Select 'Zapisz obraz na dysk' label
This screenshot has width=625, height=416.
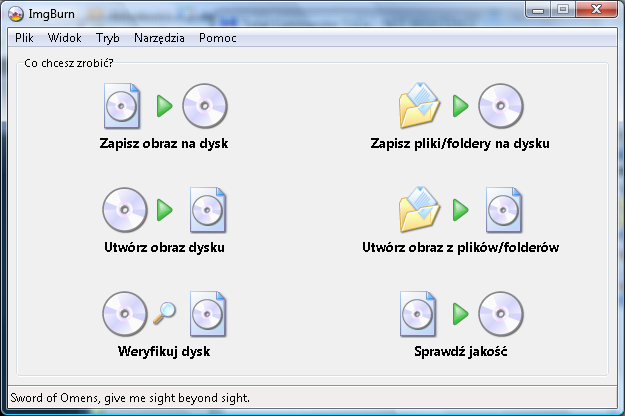(164, 143)
